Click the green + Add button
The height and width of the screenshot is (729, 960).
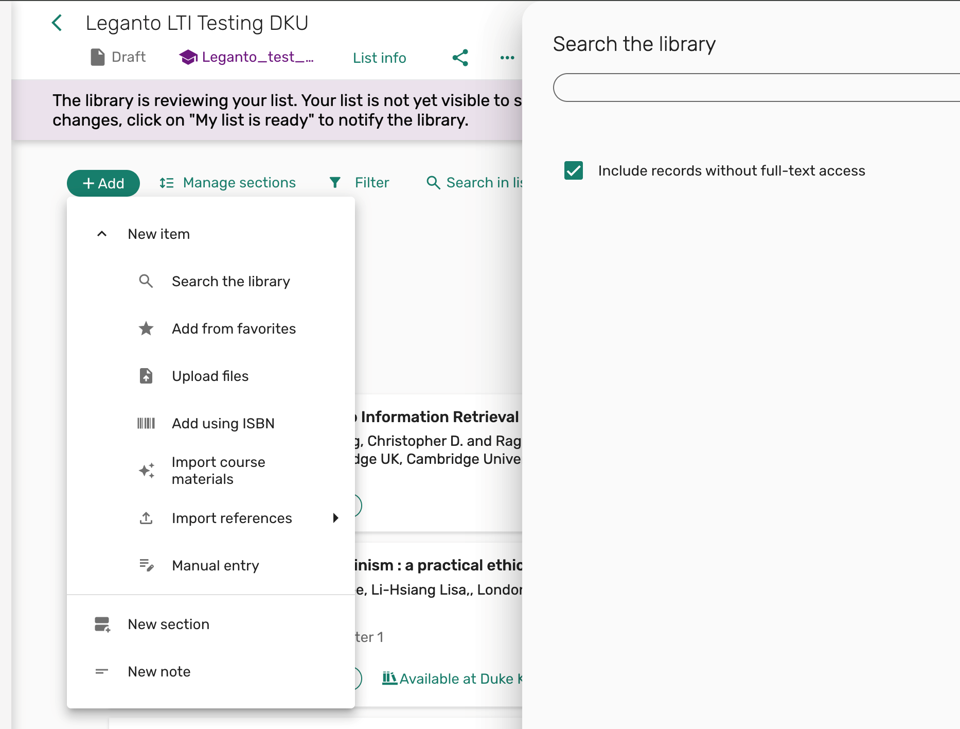(103, 183)
